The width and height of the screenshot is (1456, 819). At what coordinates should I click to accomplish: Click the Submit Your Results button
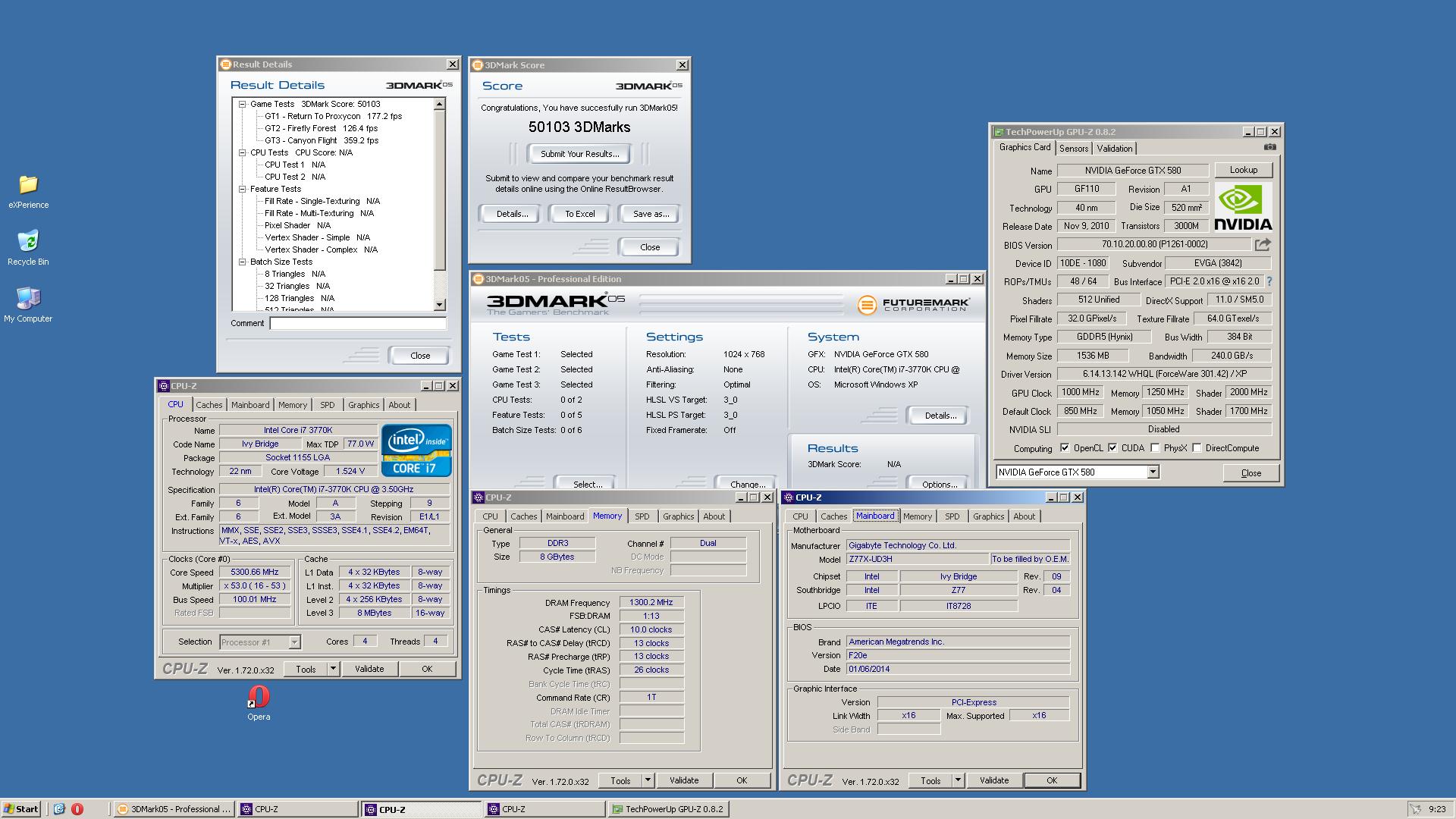[580, 154]
